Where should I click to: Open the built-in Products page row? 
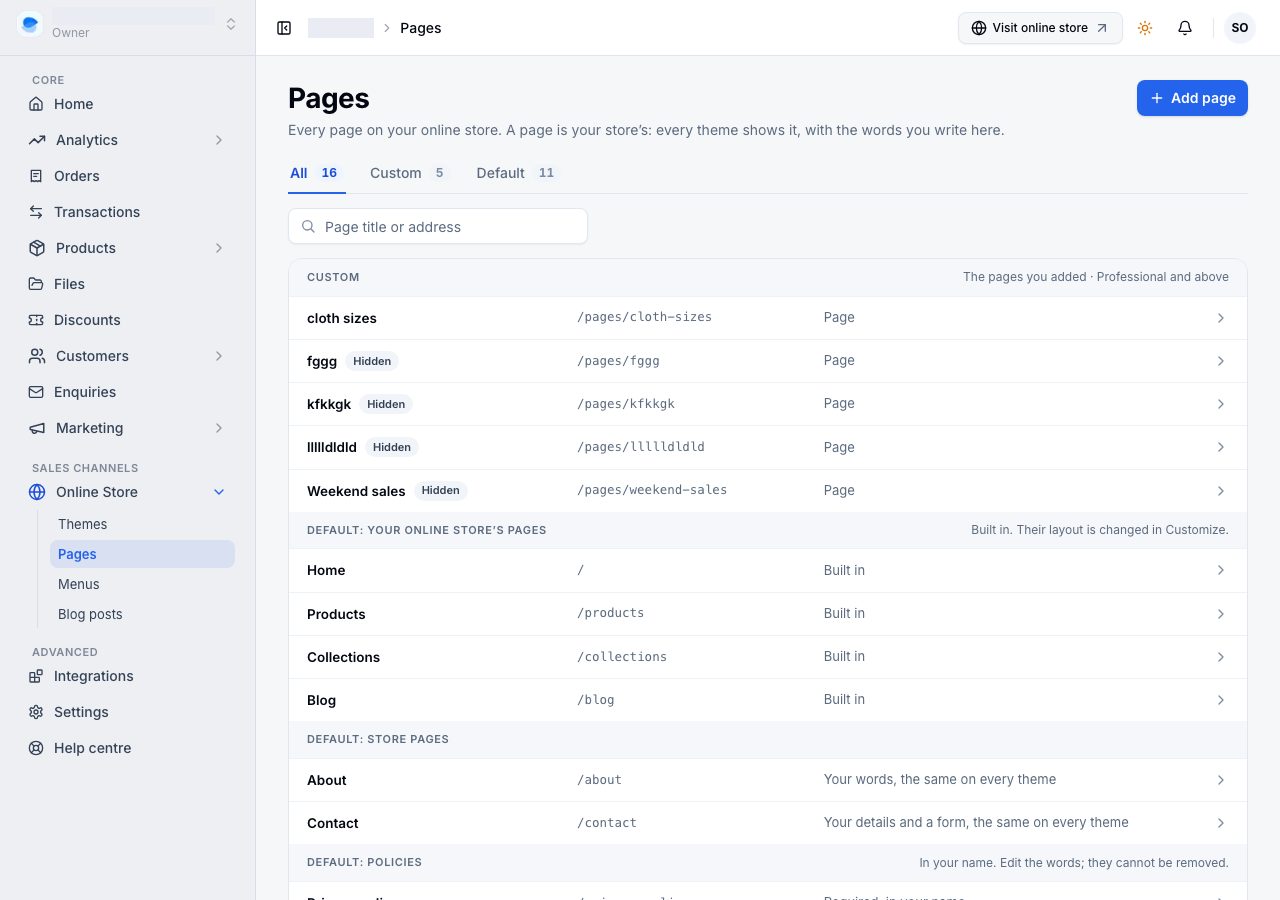coord(768,613)
